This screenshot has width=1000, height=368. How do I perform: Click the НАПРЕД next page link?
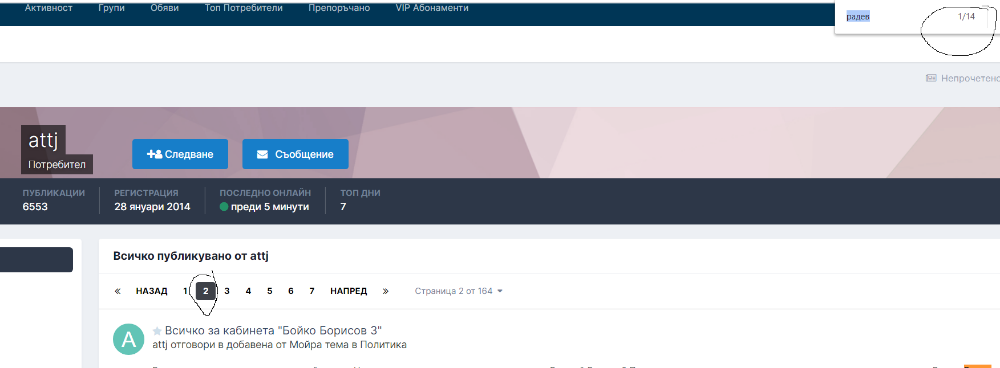point(348,291)
